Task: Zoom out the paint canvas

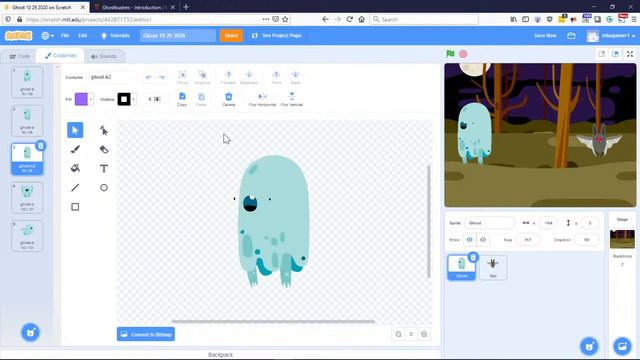Action: pyautogui.click(x=398, y=334)
